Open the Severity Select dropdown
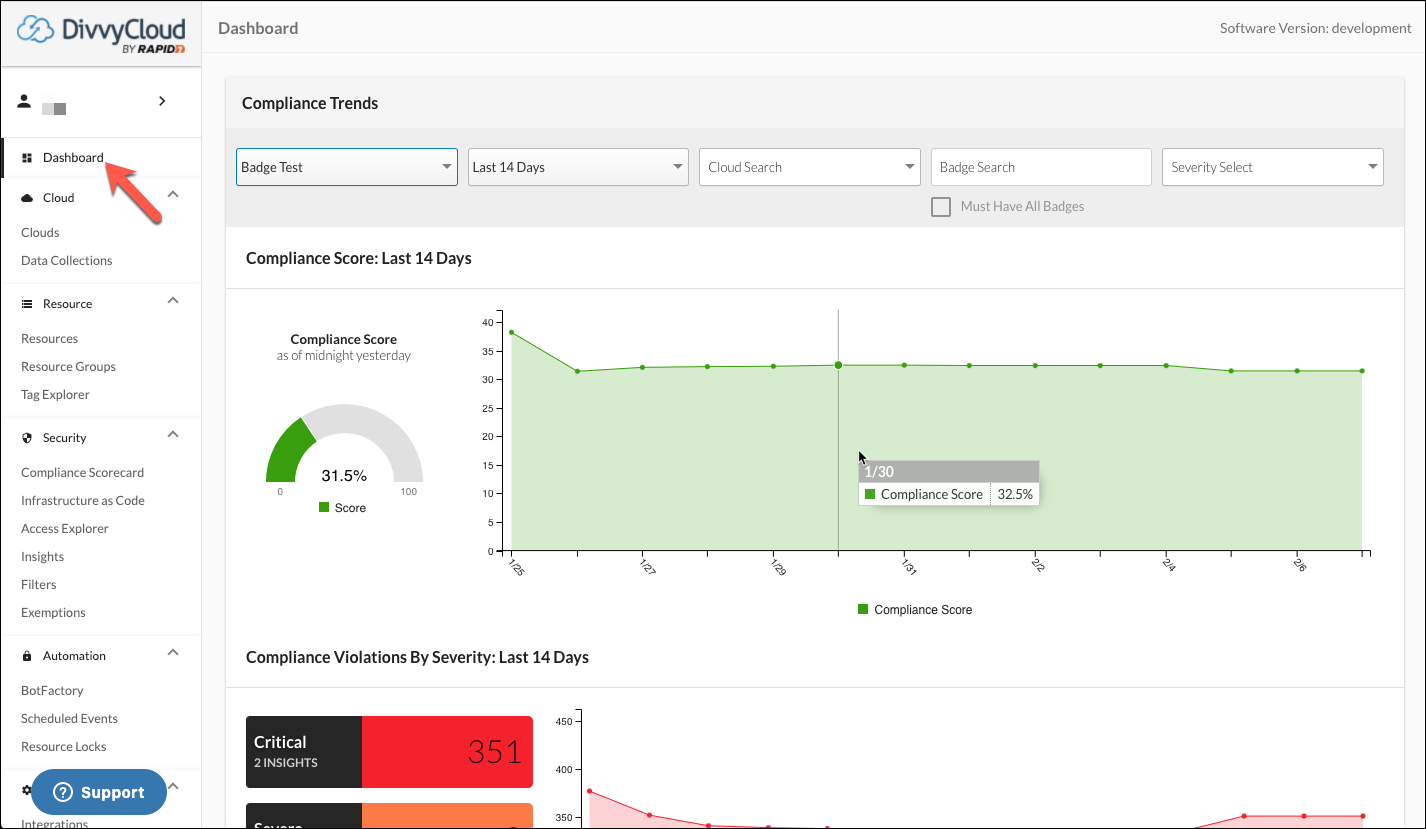This screenshot has height=829, width=1426. click(x=1273, y=167)
